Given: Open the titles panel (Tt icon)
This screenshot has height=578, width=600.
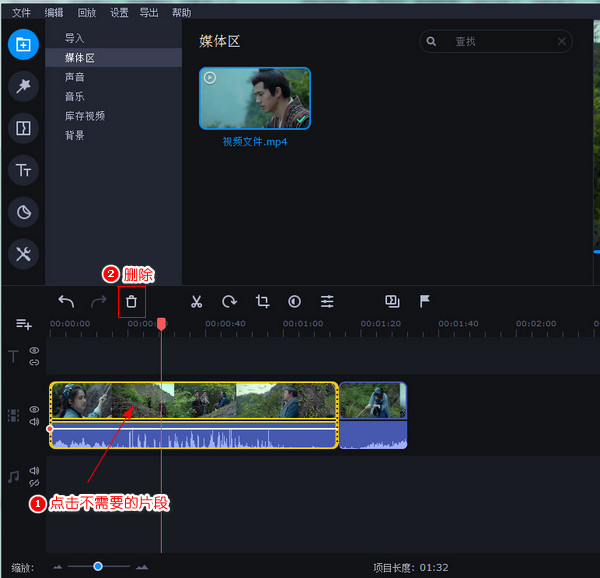Looking at the screenshot, I should click(23, 170).
